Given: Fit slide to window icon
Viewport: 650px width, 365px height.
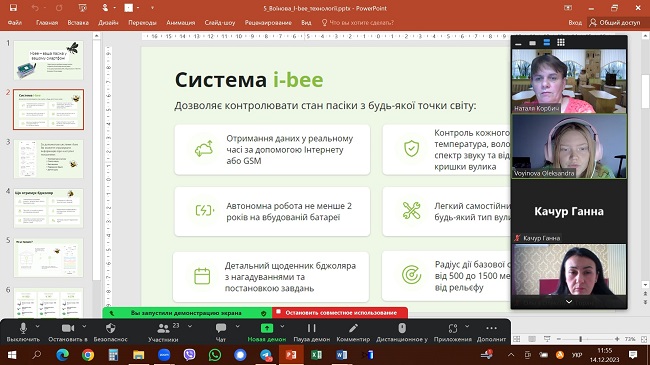Looking at the screenshot, I should pos(644,339).
